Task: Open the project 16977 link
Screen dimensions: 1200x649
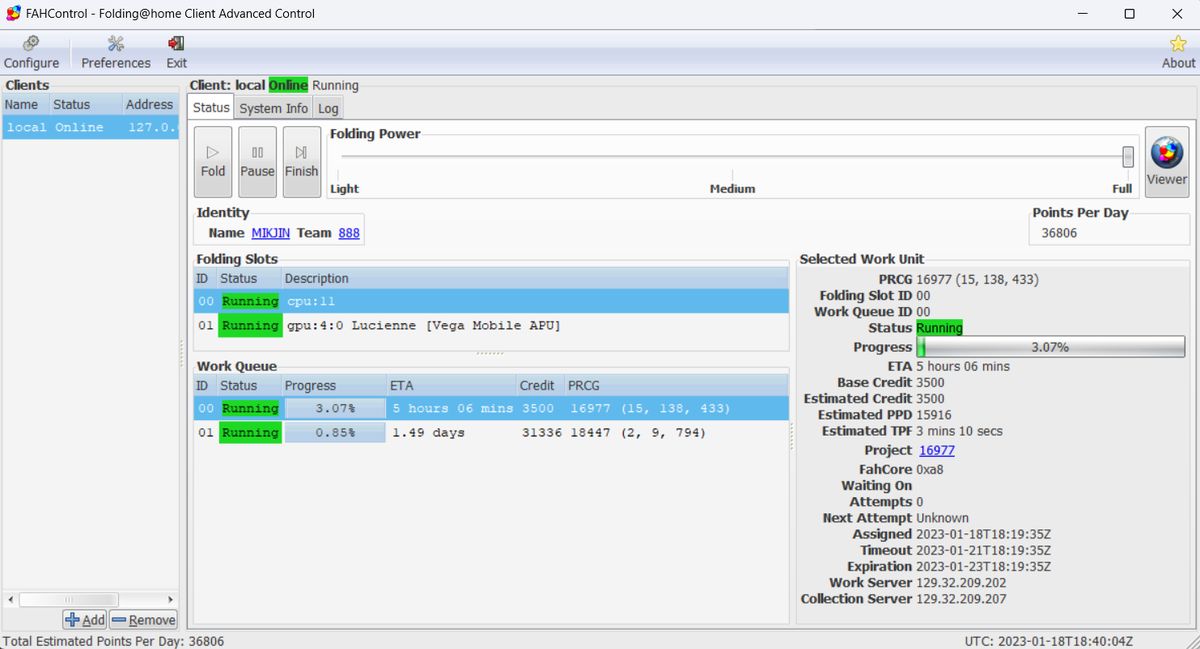Action: [937, 450]
